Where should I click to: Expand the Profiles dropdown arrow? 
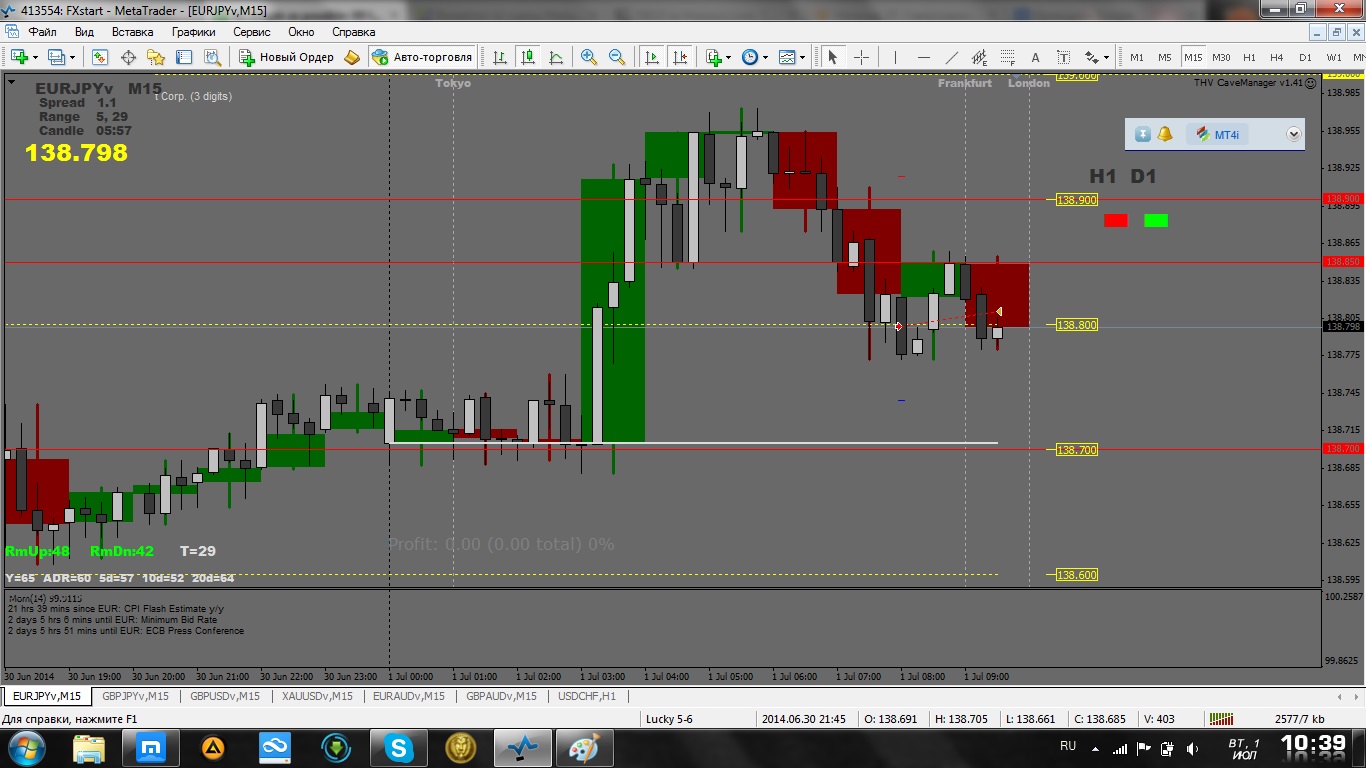coord(73,58)
